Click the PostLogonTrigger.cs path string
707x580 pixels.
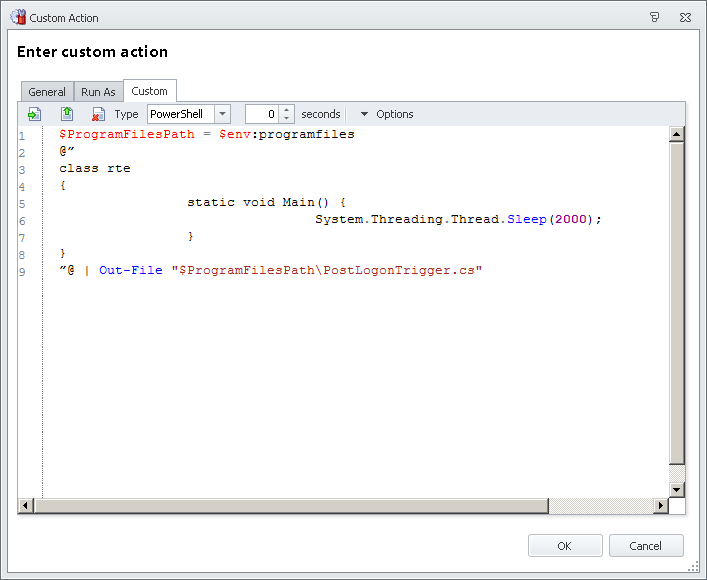(327, 270)
